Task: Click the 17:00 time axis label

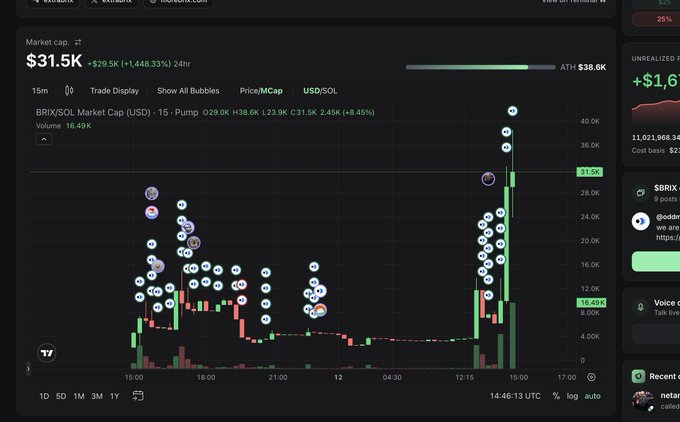Action: tap(567, 377)
